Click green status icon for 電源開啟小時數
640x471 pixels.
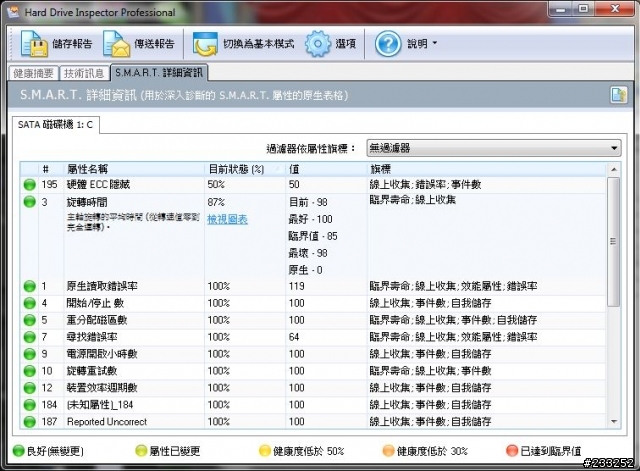pos(29,354)
